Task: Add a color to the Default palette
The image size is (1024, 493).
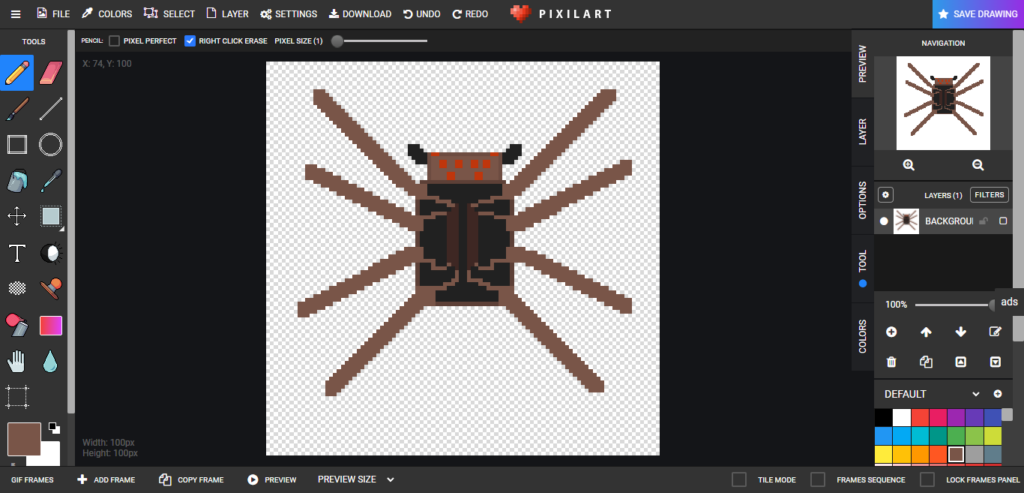Action: (997, 394)
